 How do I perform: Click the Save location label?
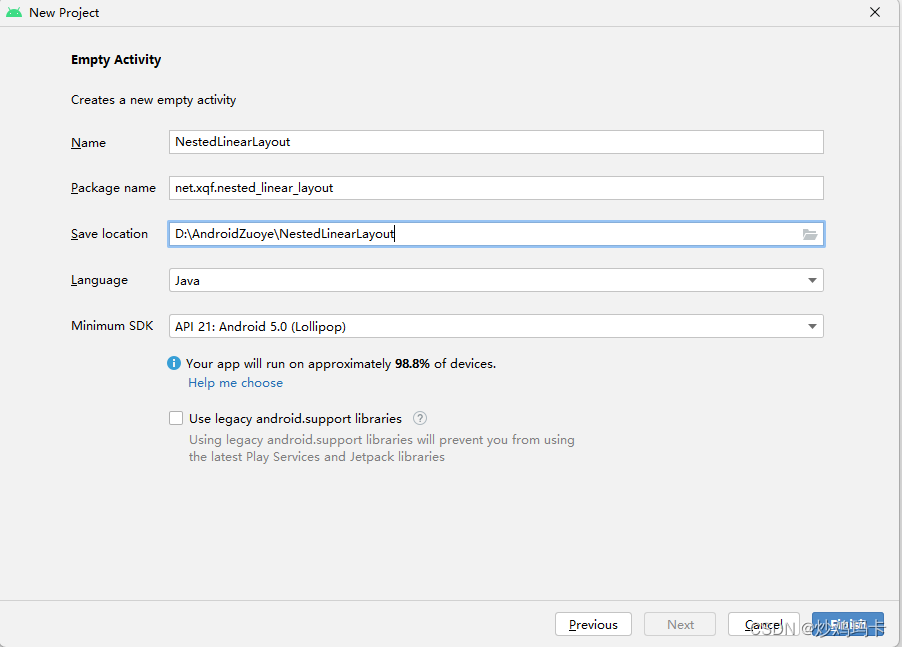click(109, 234)
